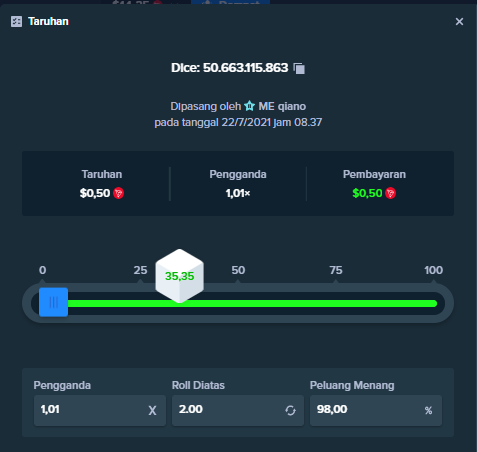The image size is (477, 452).
Task: Click the white dice result cube 35,35
Action: point(180,276)
